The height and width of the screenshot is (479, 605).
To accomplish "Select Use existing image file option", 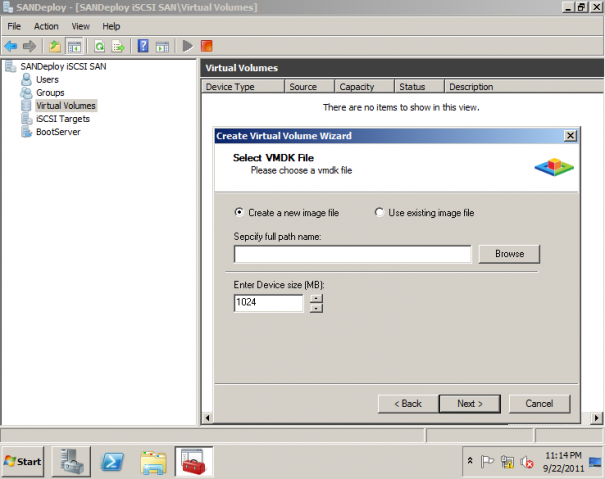I will point(424,213).
